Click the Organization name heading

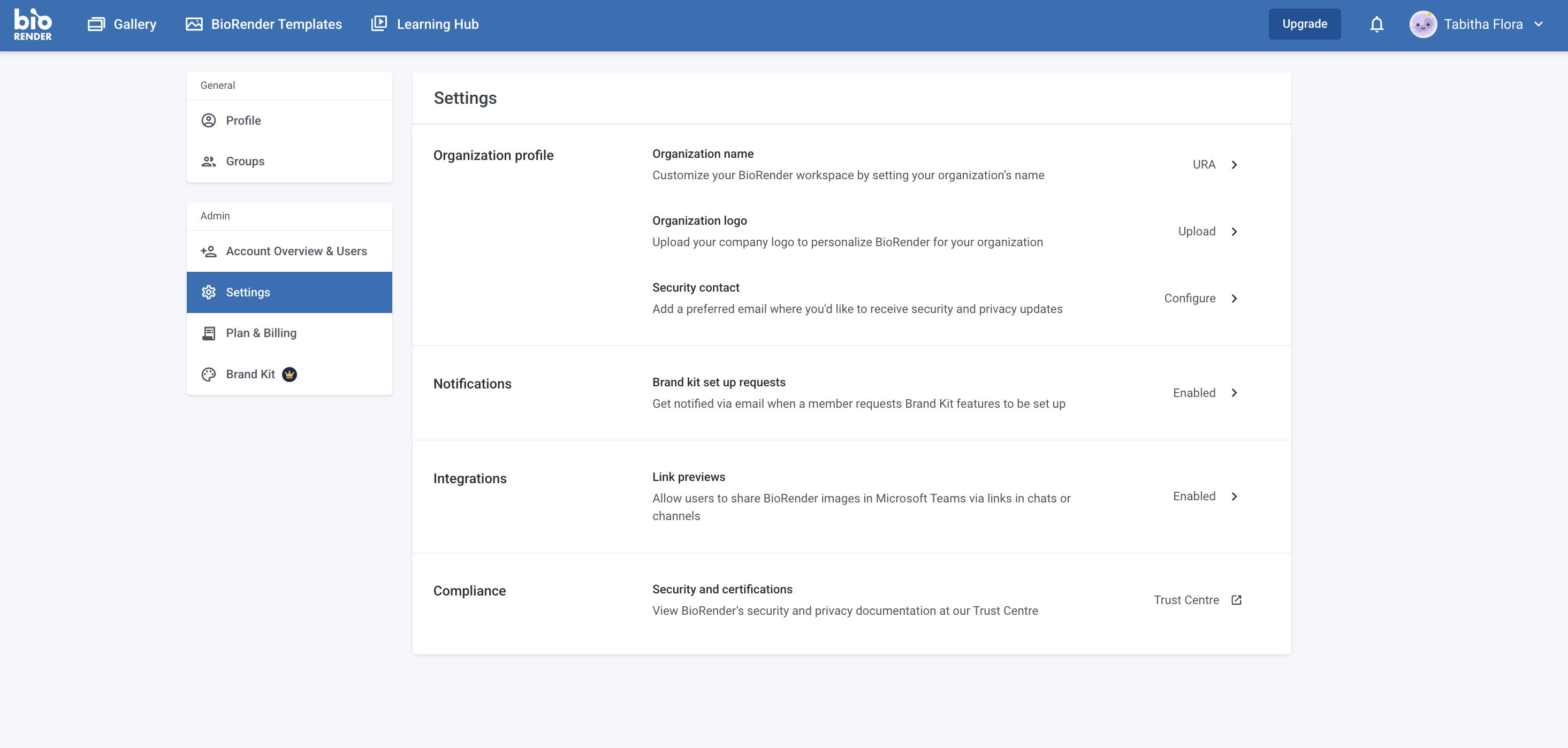pos(703,154)
